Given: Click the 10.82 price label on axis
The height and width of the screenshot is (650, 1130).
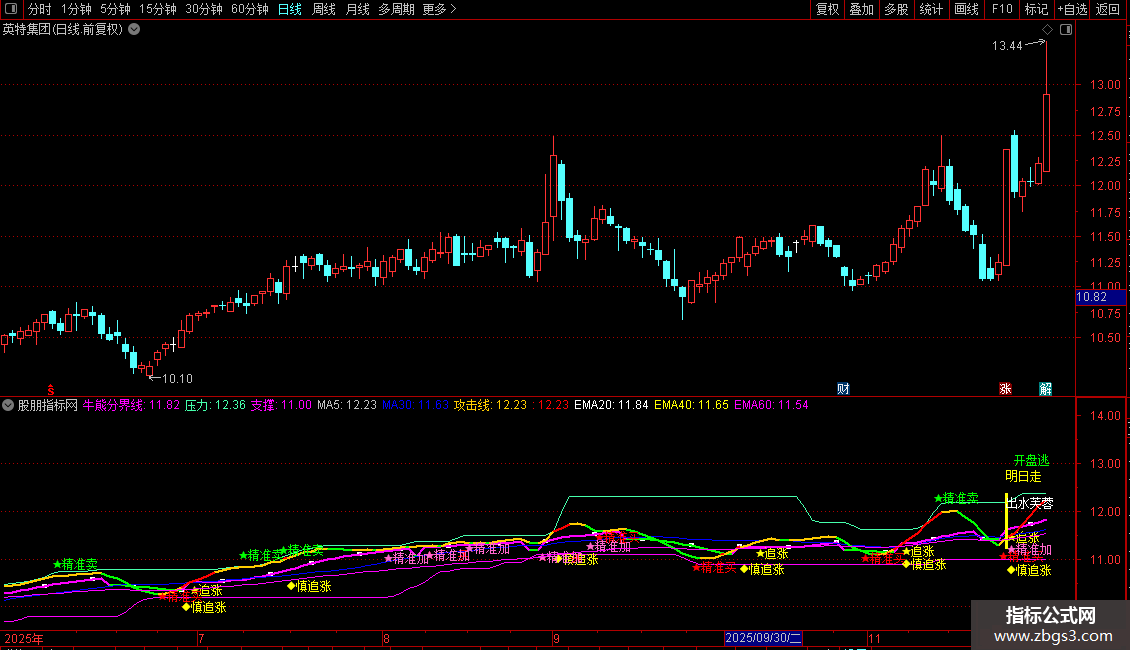Looking at the screenshot, I should (1090, 297).
